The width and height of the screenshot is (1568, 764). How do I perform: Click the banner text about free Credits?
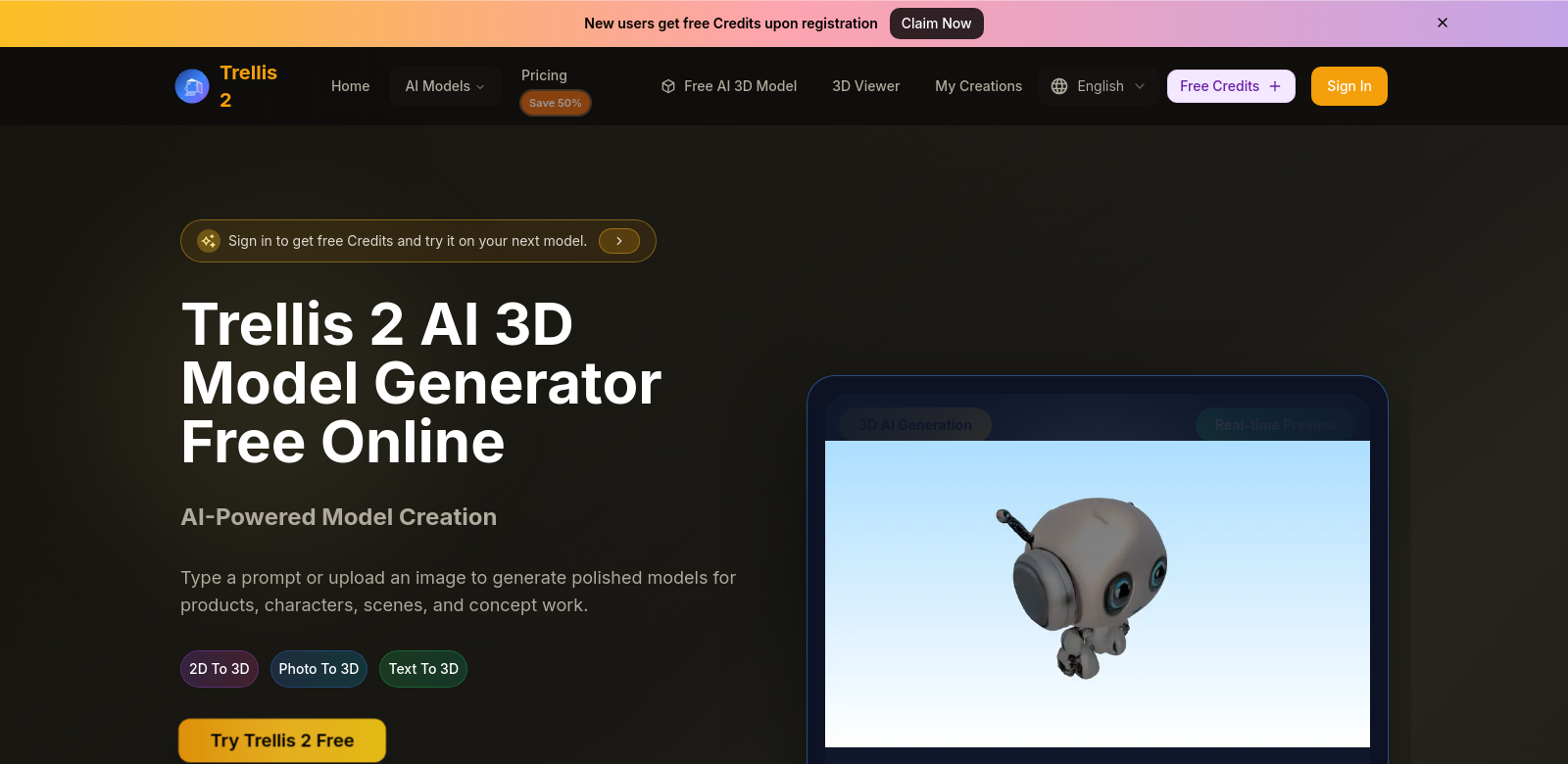click(x=731, y=24)
